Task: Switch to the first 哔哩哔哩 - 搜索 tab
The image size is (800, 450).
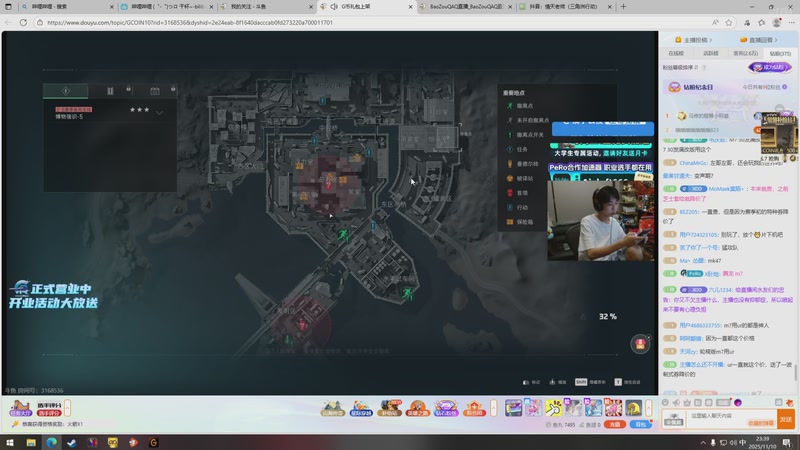Action: click(x=66, y=7)
